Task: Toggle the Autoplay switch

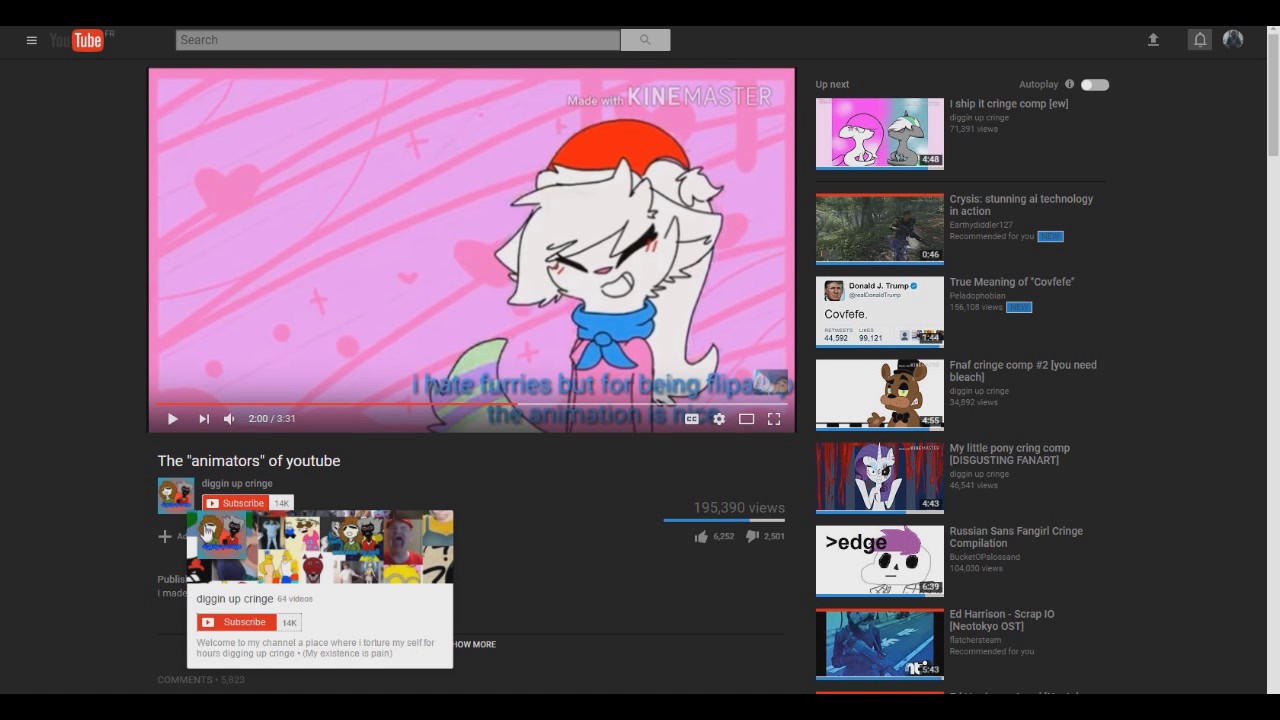Action: pos(1095,85)
